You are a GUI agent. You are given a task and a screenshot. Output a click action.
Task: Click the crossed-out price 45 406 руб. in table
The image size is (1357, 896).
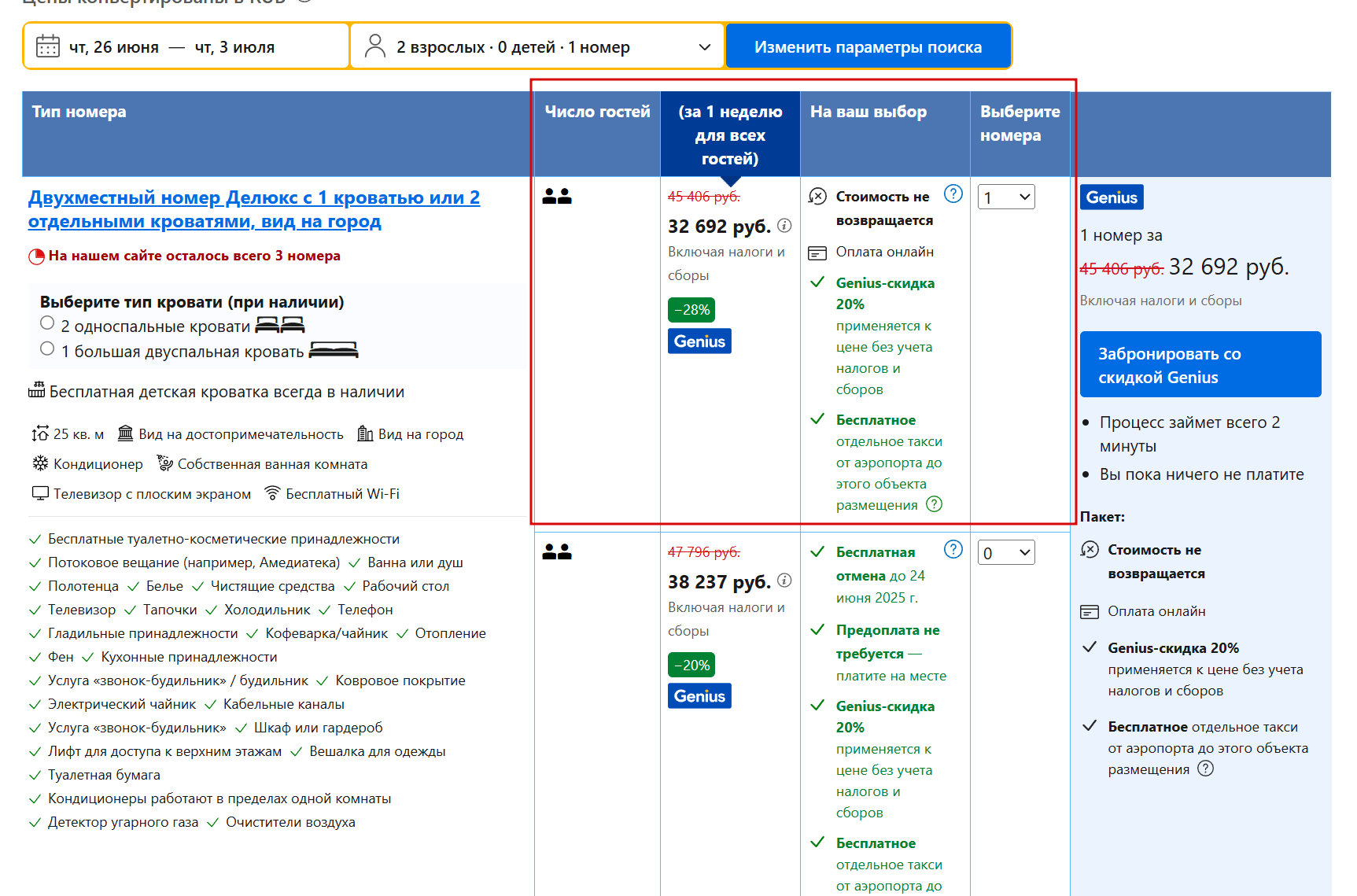[704, 196]
